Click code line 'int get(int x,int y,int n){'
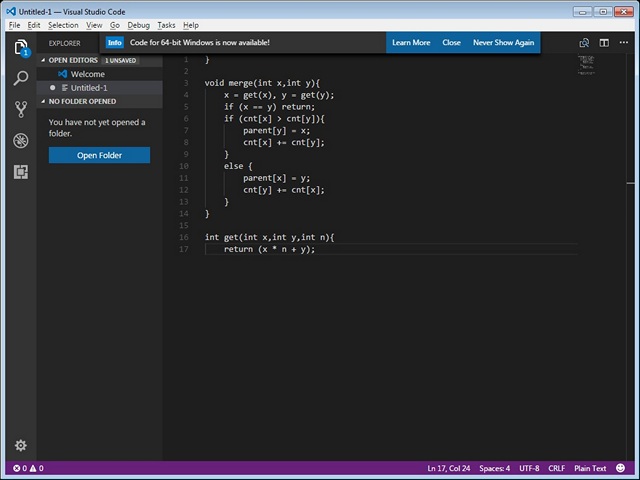The image size is (640, 480). point(269,237)
